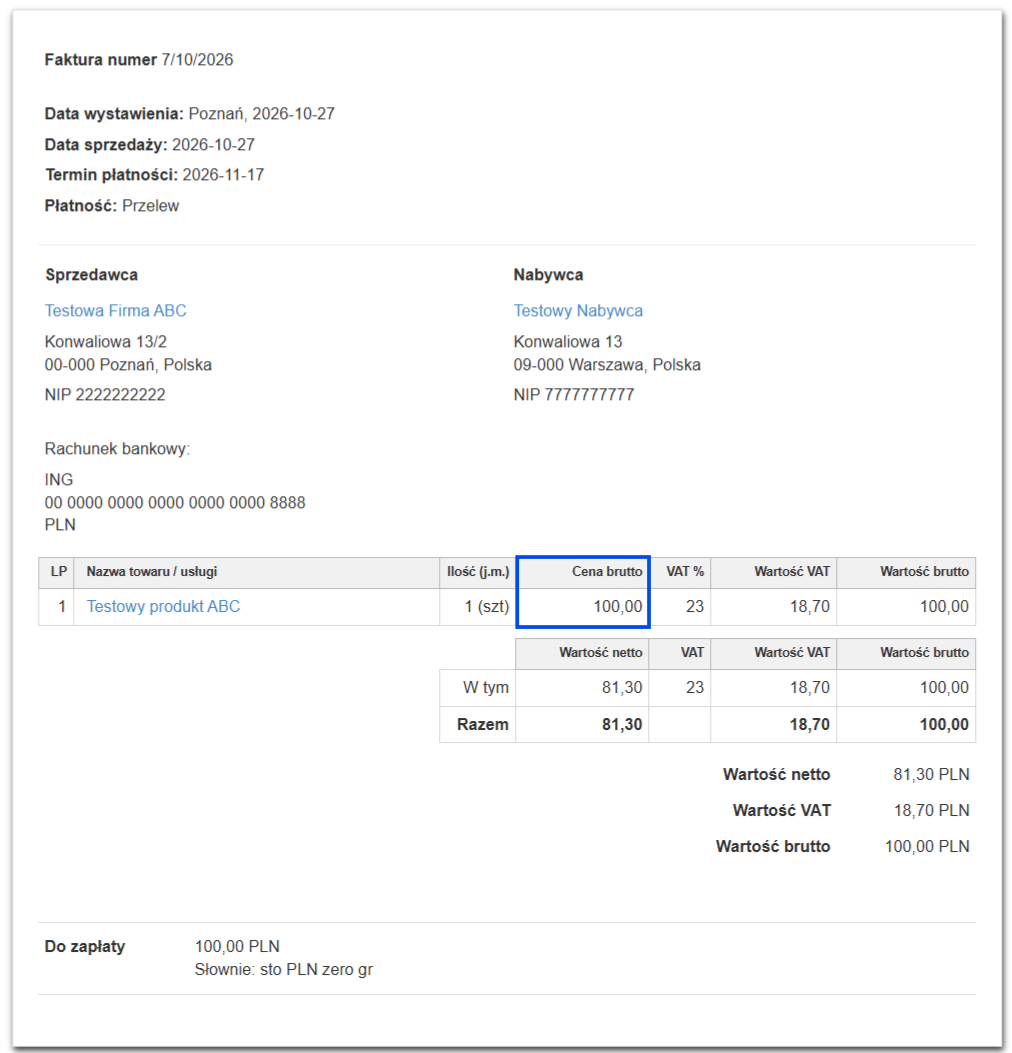Select the account number ending in 8888
The width and height of the screenshot is (1012, 1053).
pos(175,502)
